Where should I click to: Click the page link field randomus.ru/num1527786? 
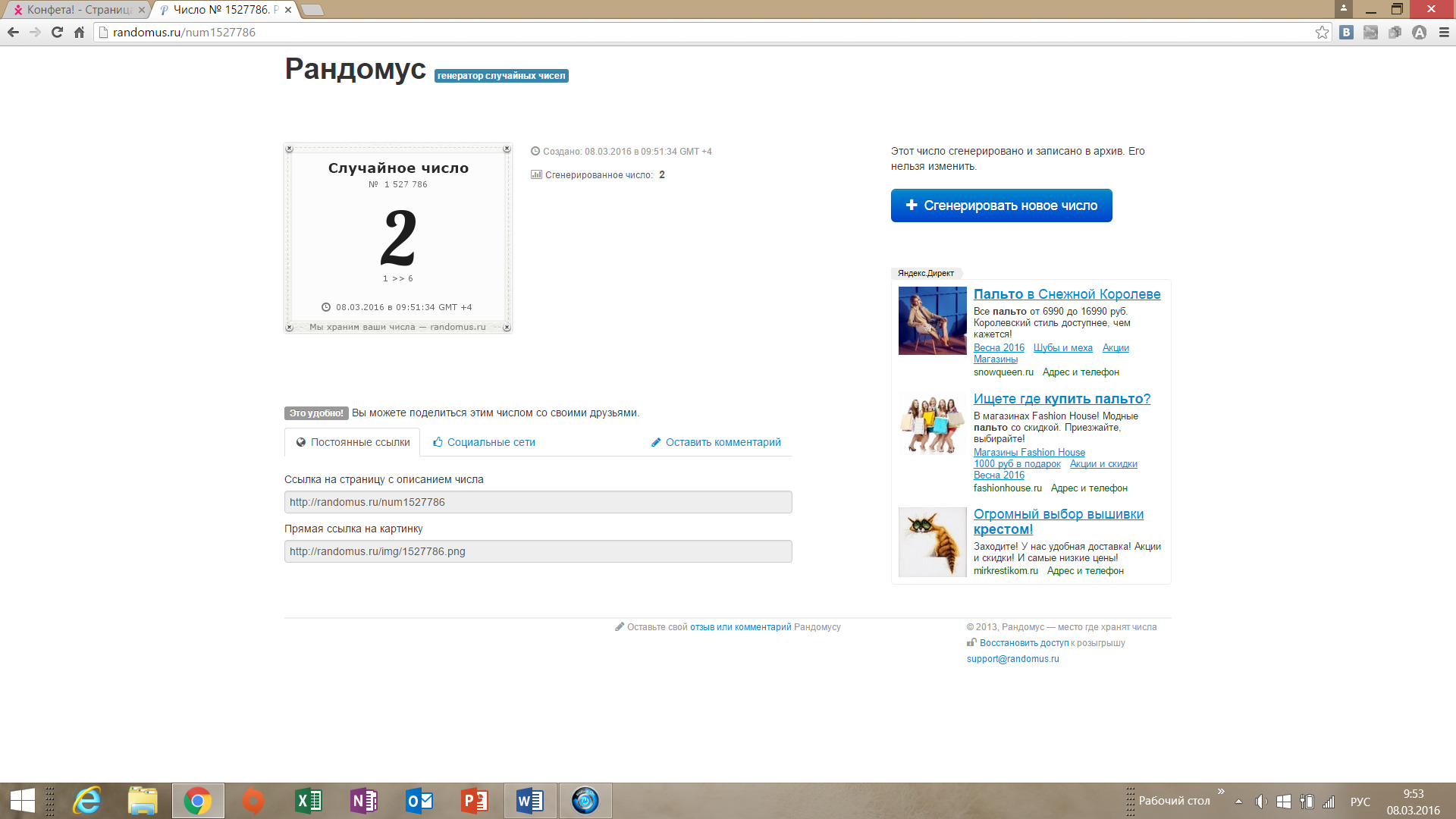tap(538, 502)
